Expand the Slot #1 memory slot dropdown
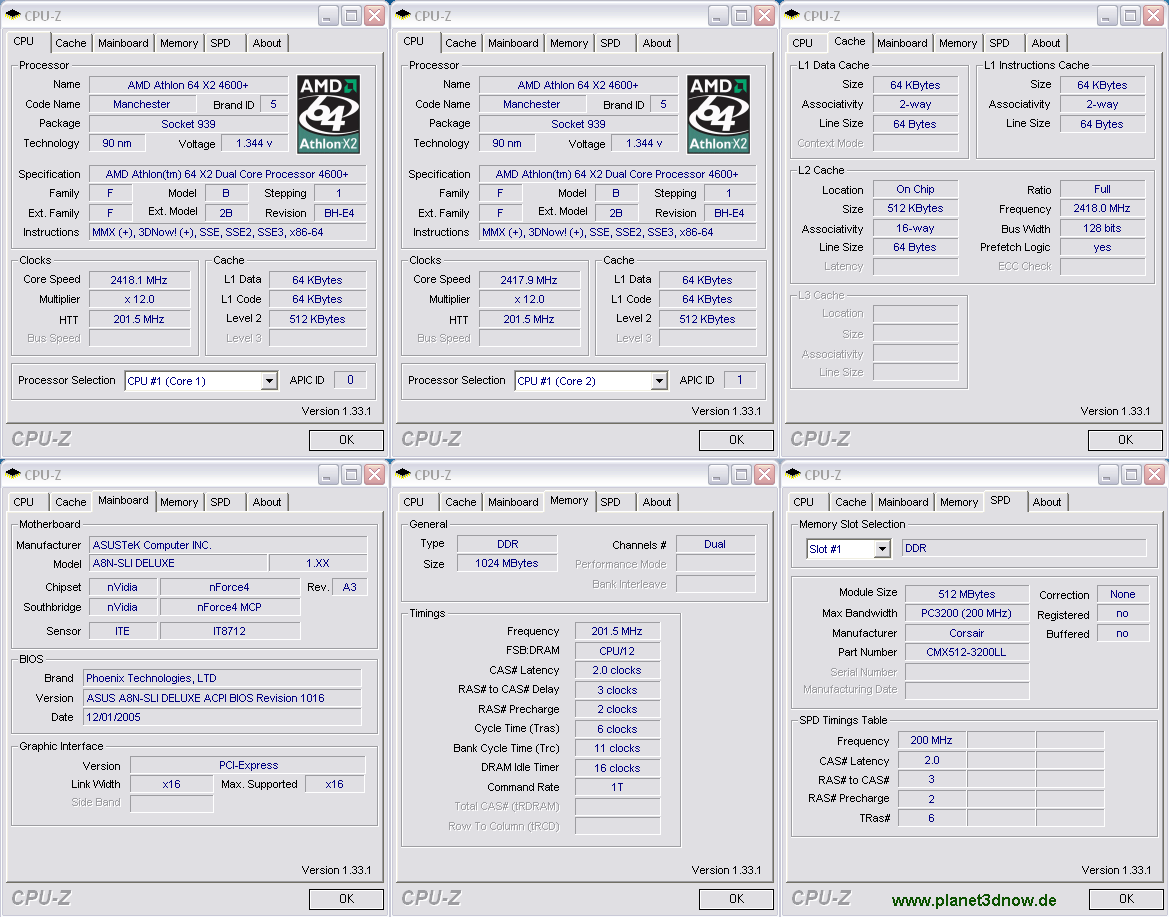Image resolution: width=1169 pixels, height=917 pixels. [882, 549]
